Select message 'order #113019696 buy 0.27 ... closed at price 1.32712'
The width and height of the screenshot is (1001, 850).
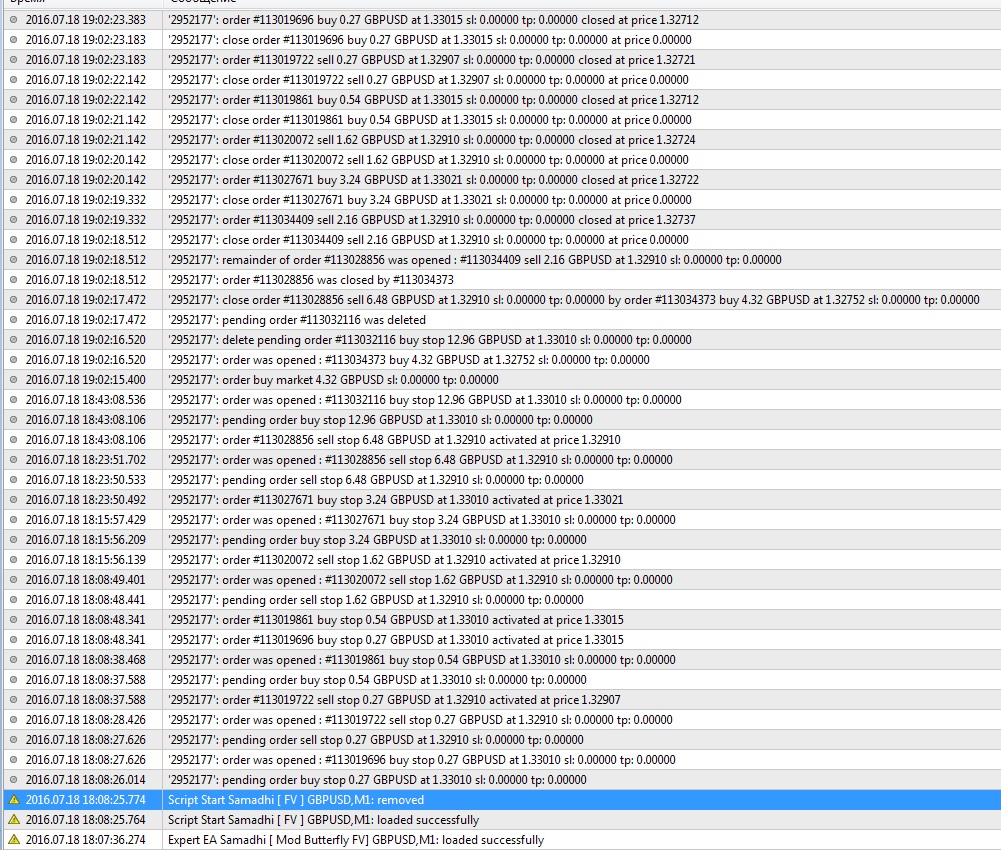[x=433, y=20]
